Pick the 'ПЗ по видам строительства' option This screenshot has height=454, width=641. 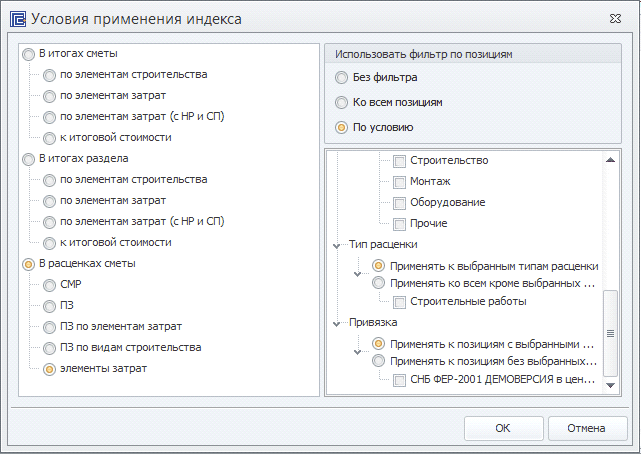[50, 348]
